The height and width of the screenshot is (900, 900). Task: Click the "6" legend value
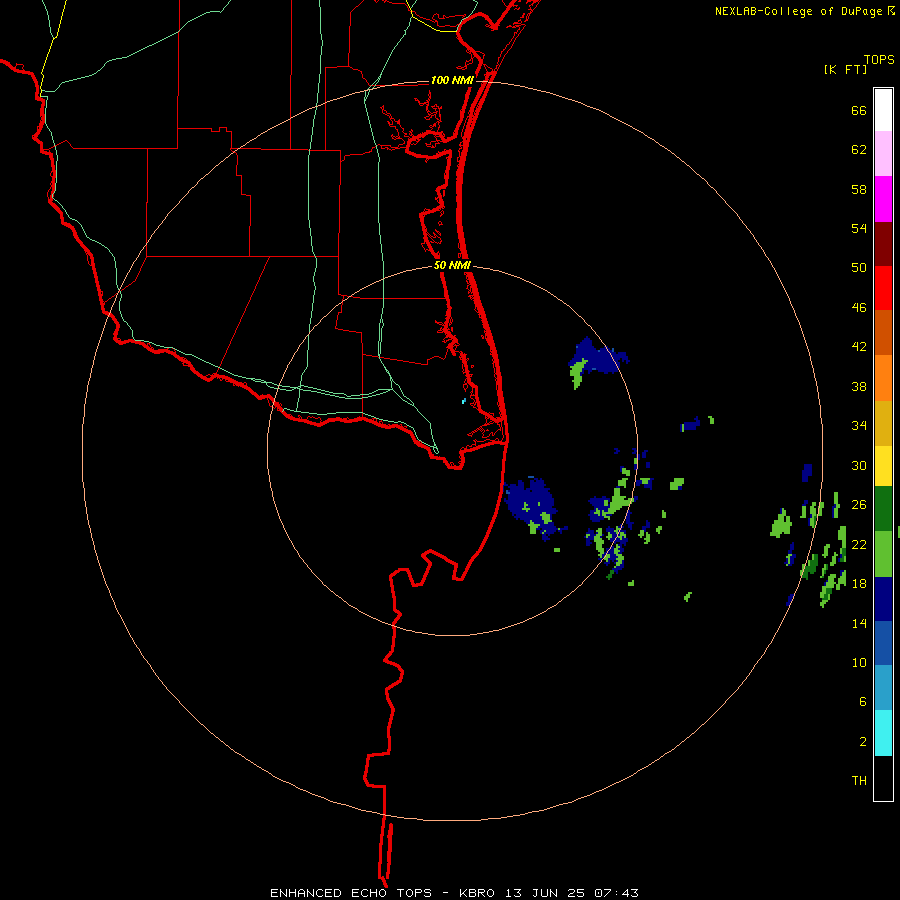pos(863,702)
